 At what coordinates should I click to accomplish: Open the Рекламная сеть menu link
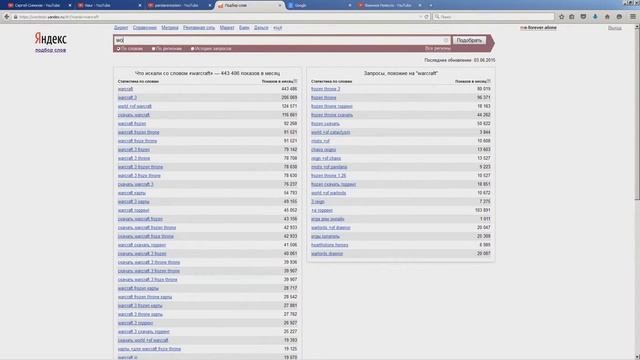pyautogui.click(x=199, y=28)
